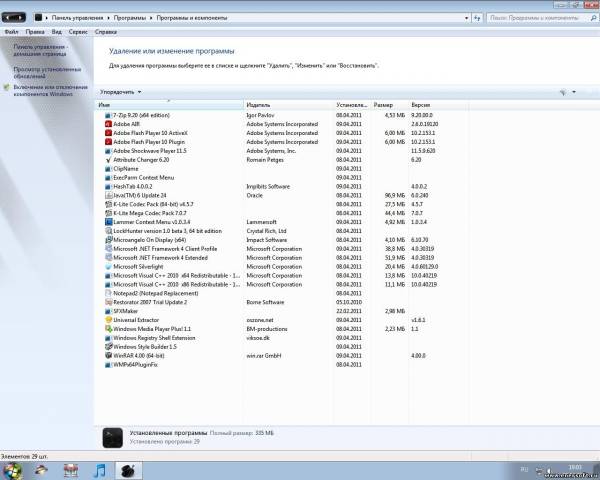Image resolution: width=600 pixels, height=480 pixels.
Task: Click the refresh icon beside the address bar
Action: [x=477, y=18]
